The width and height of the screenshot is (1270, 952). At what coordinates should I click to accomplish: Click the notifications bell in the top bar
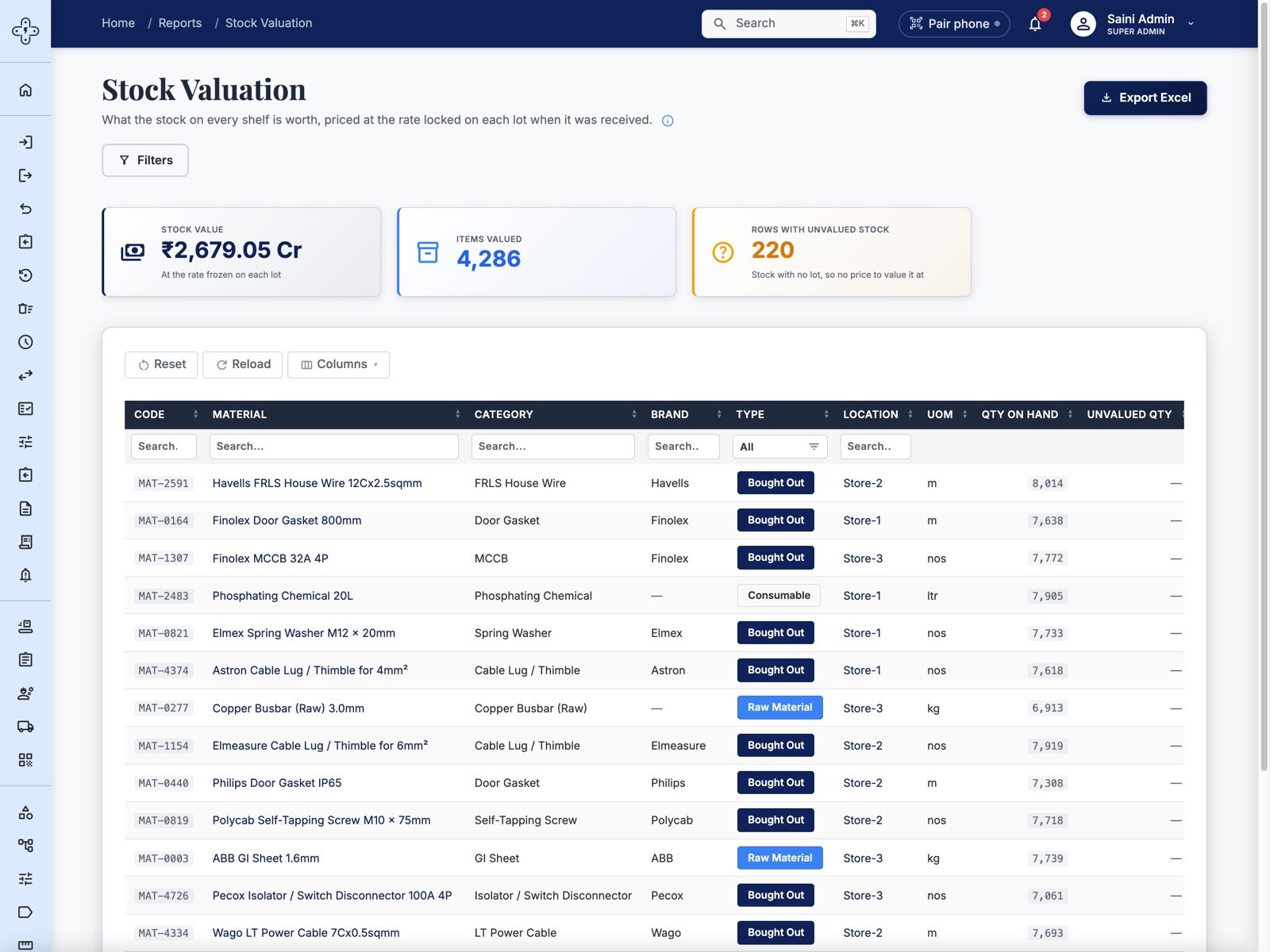click(x=1035, y=24)
